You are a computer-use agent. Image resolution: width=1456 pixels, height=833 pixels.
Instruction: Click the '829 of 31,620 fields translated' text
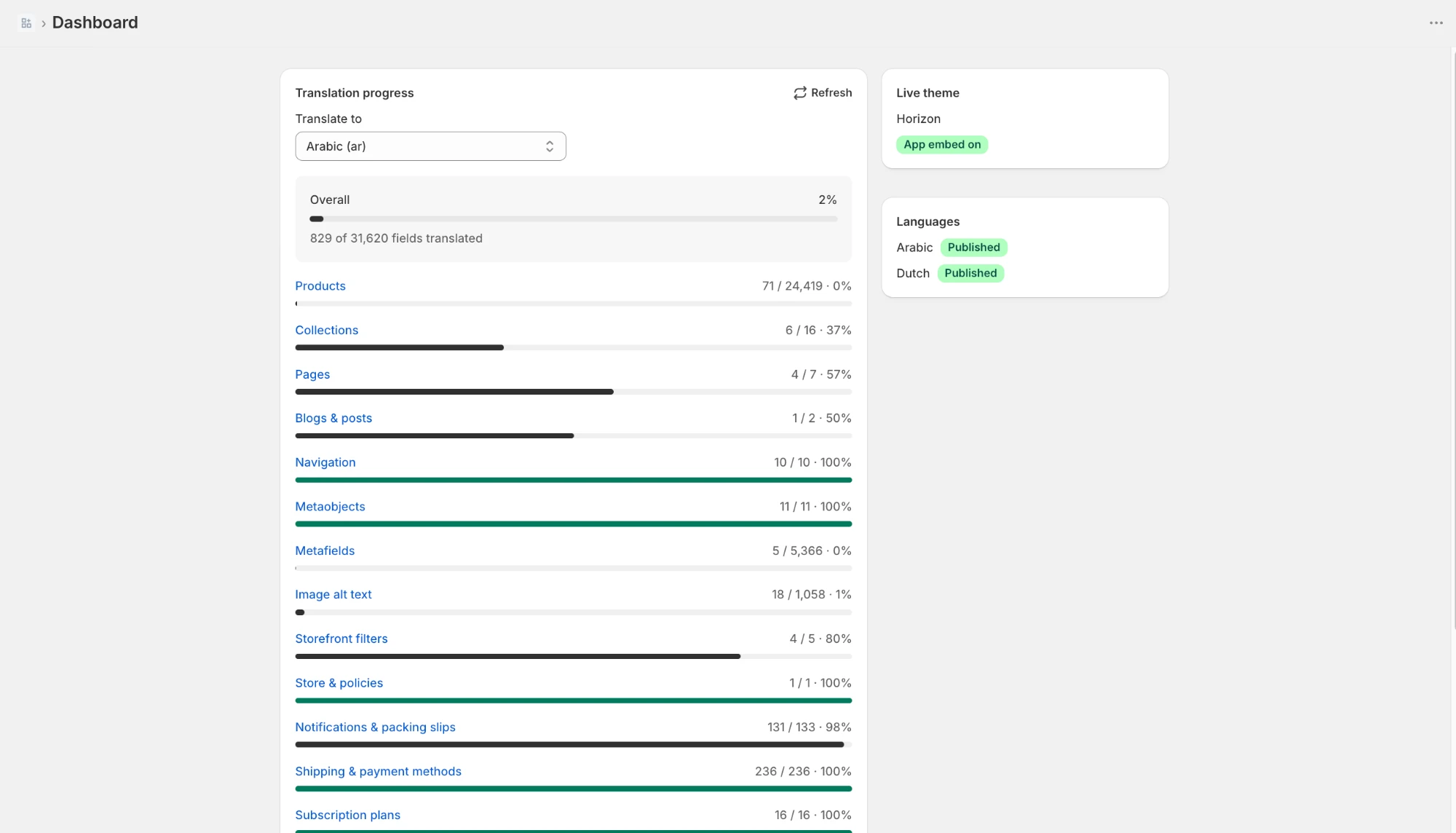point(396,238)
